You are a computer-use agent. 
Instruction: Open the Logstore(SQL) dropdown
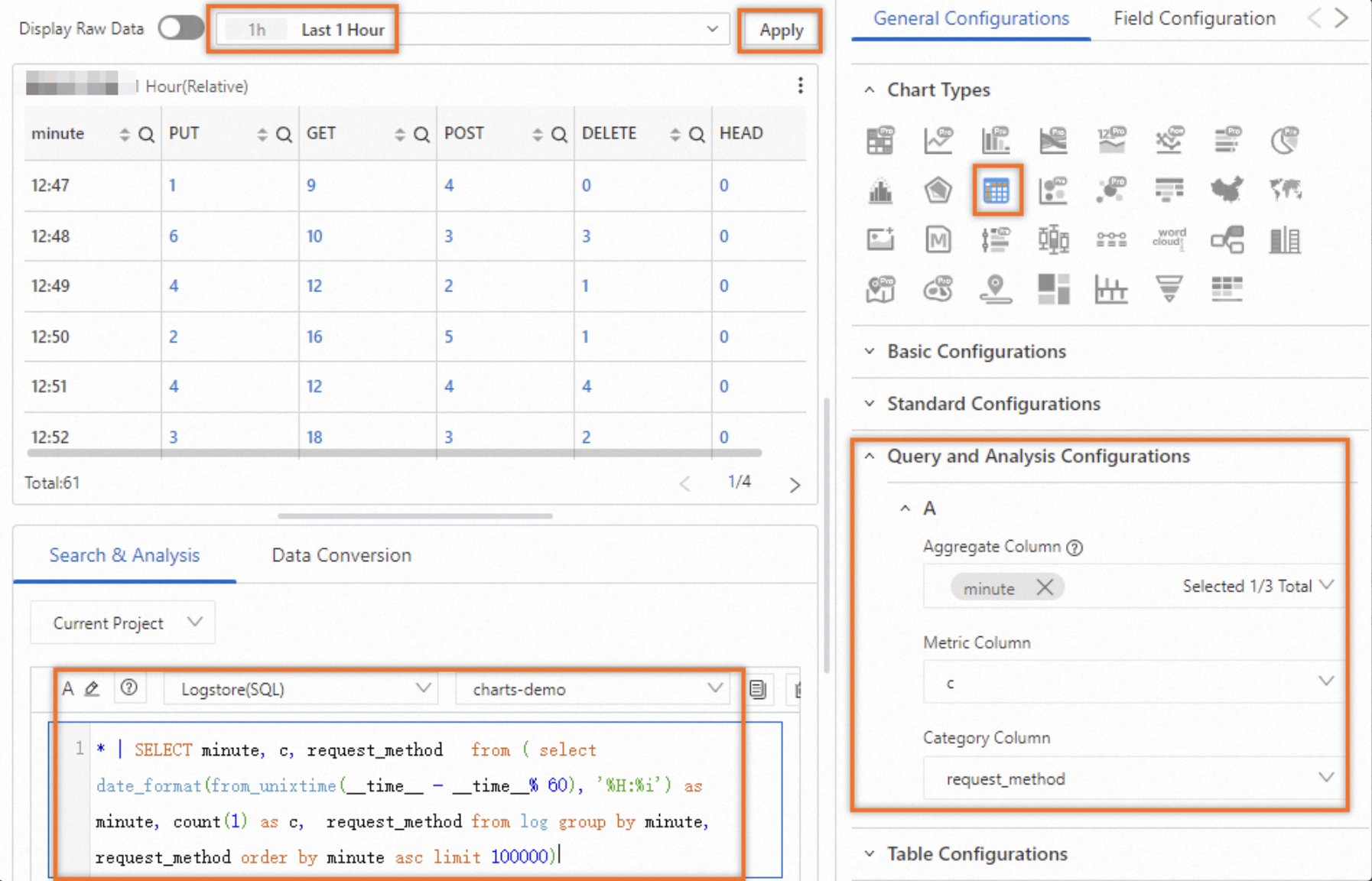coord(301,689)
